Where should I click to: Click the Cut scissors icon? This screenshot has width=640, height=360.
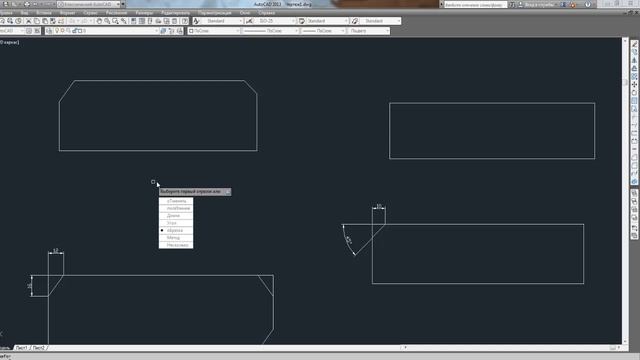(29, 21)
